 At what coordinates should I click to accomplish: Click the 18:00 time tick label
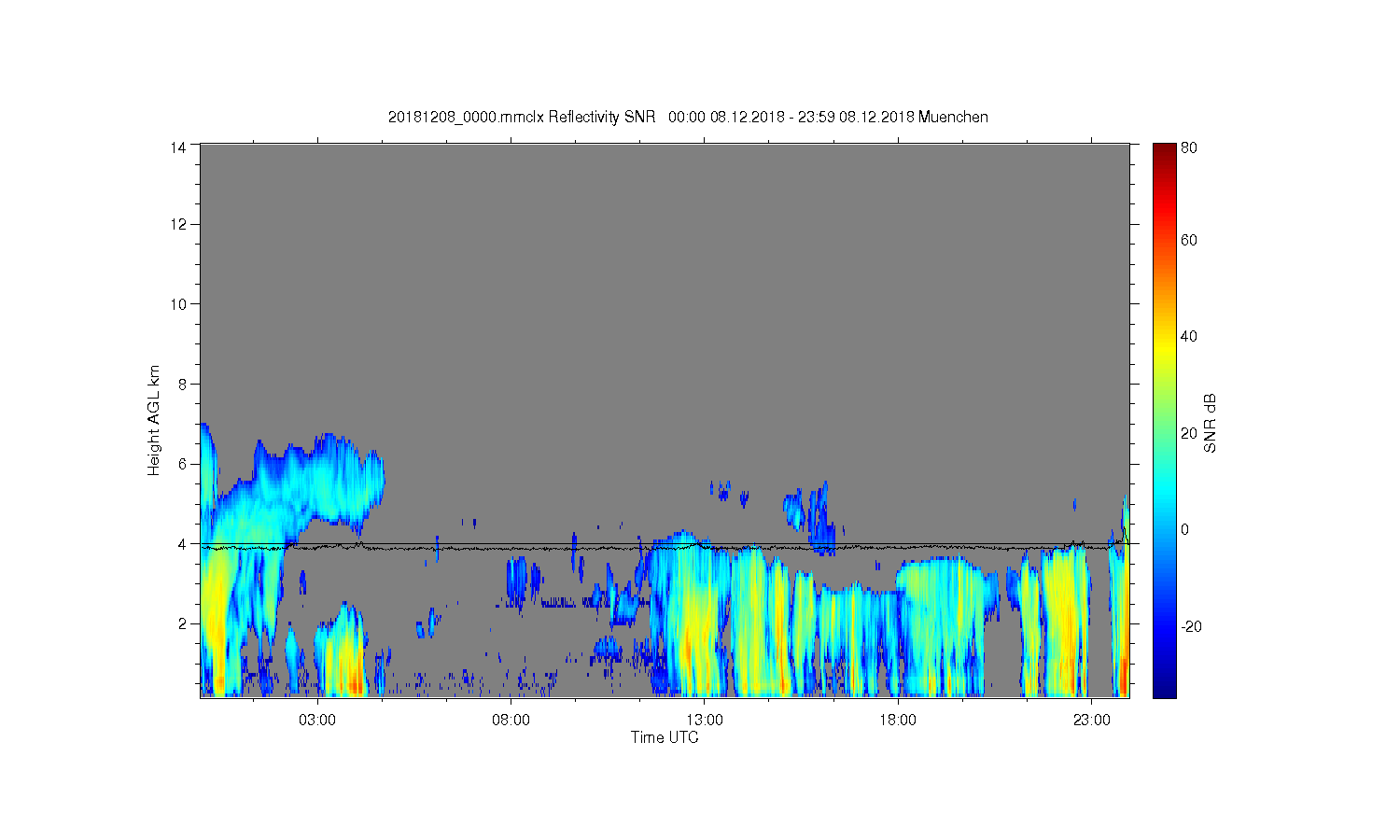pos(898,721)
